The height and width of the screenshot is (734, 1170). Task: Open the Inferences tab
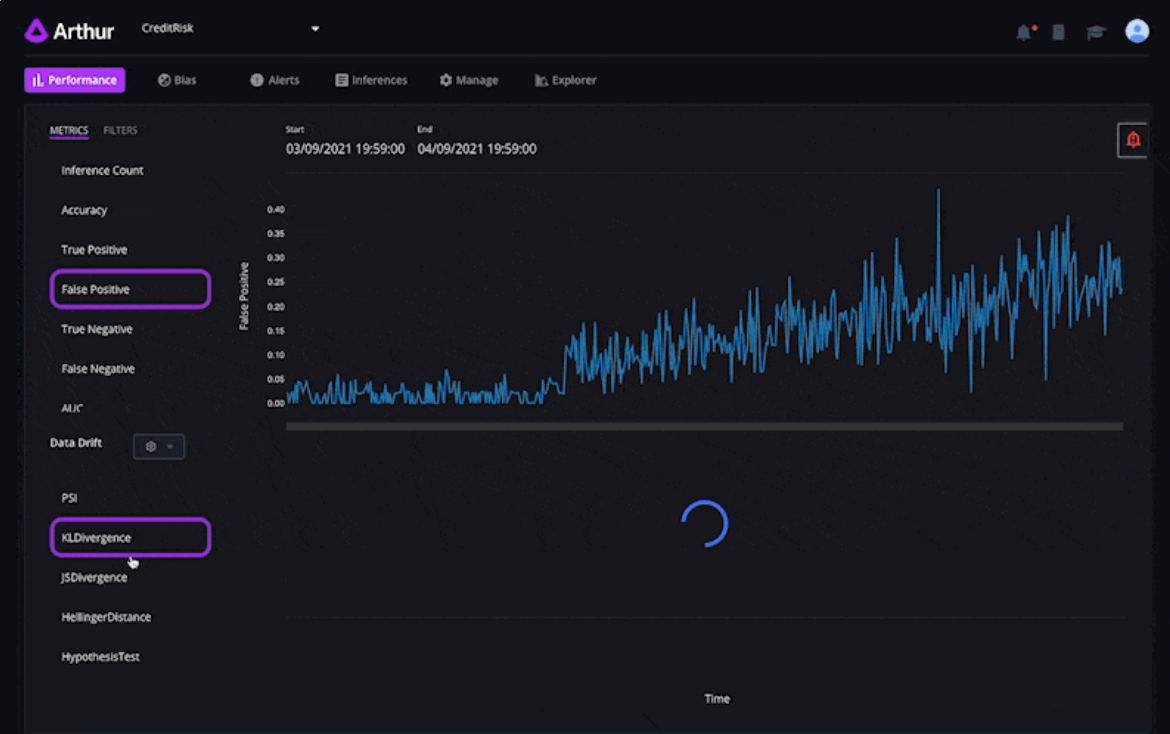(x=371, y=80)
